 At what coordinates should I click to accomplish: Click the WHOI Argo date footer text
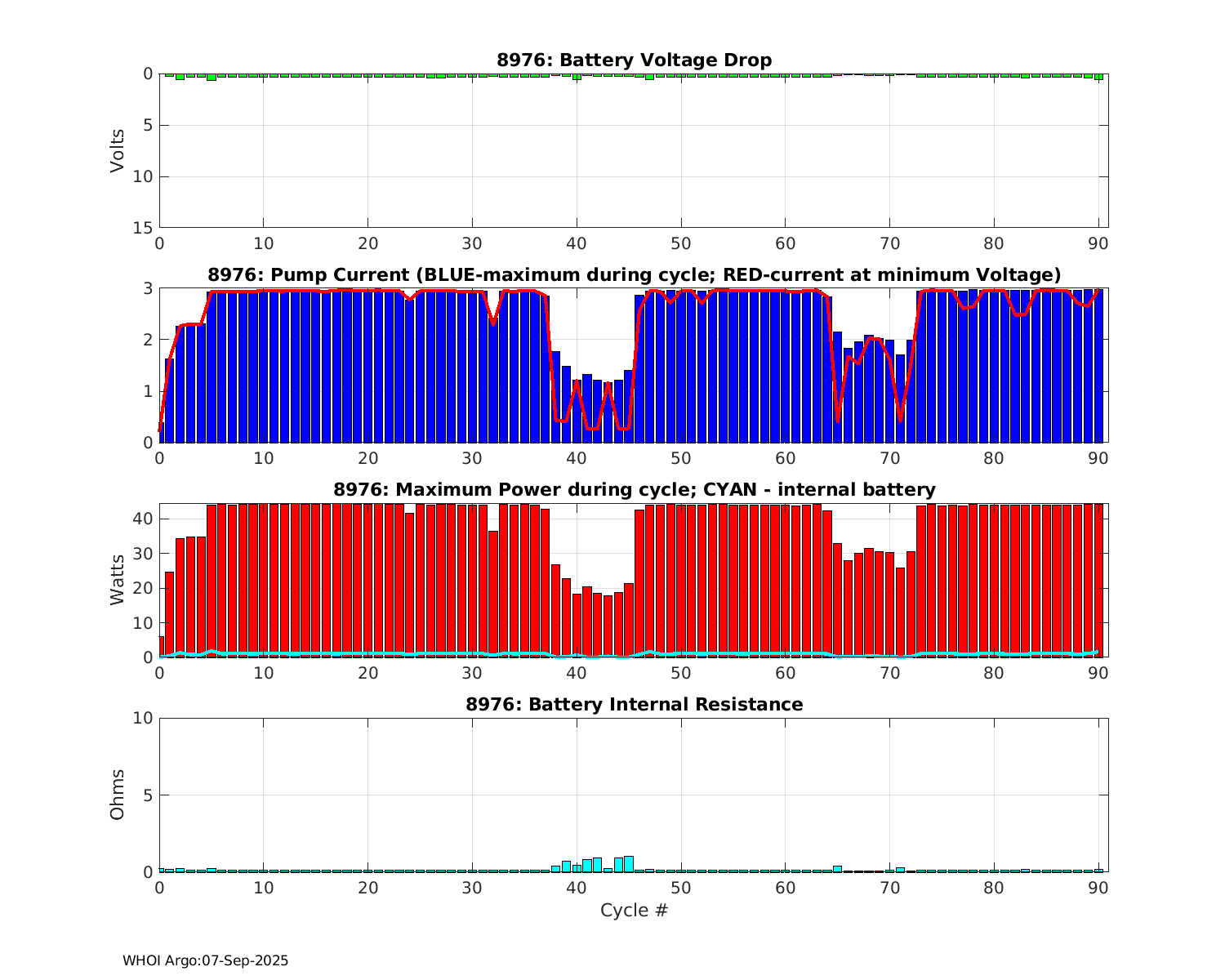point(205,961)
